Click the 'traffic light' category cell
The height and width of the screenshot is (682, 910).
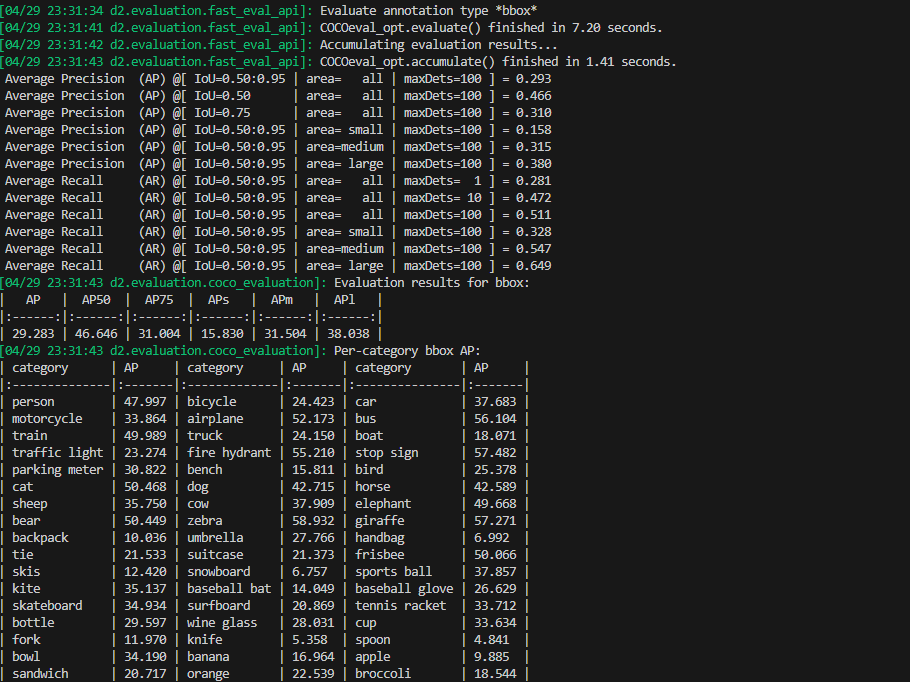point(57,453)
